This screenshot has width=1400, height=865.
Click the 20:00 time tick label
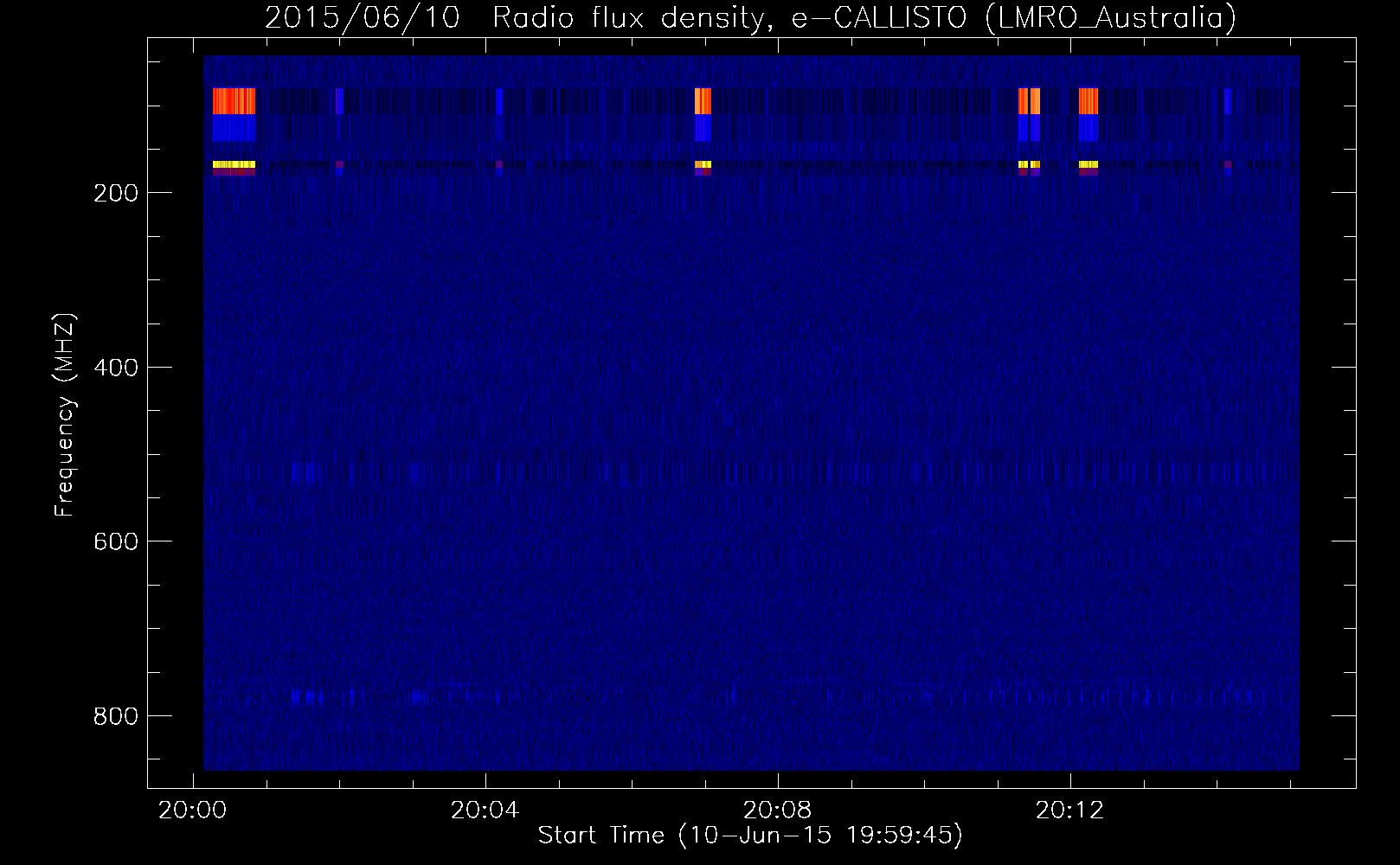(192, 811)
